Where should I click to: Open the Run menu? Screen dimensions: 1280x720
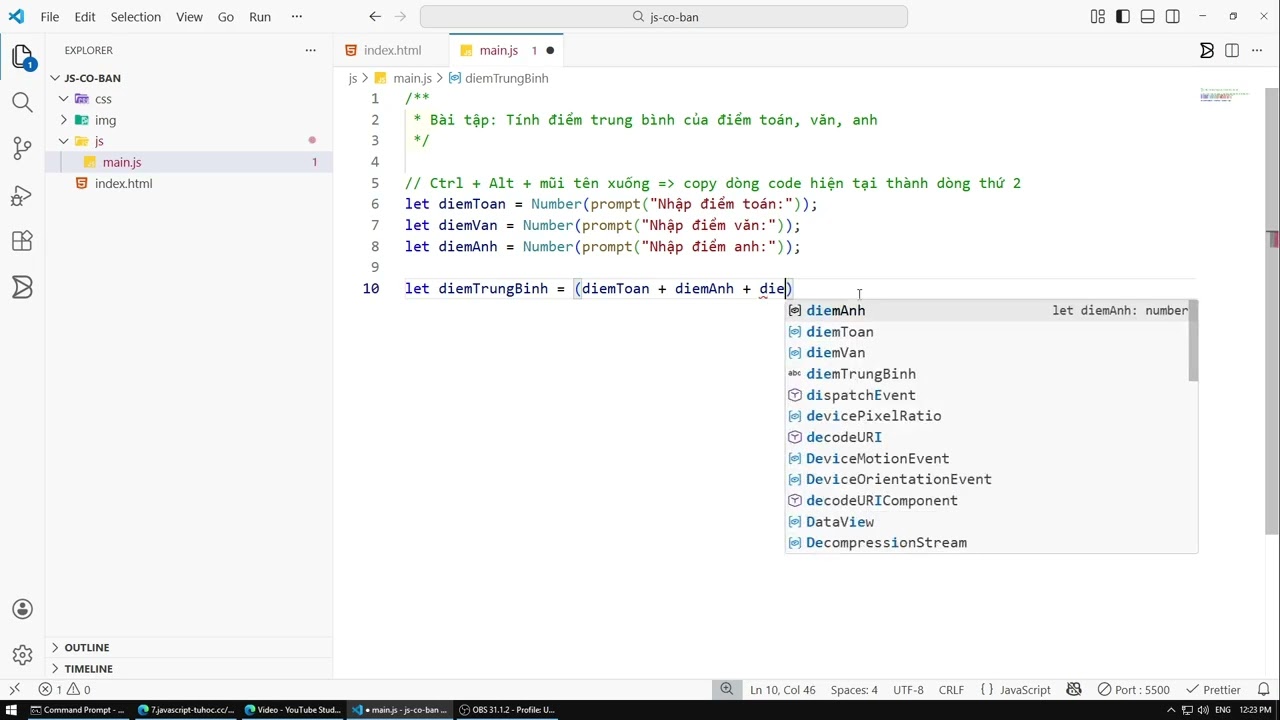point(260,16)
